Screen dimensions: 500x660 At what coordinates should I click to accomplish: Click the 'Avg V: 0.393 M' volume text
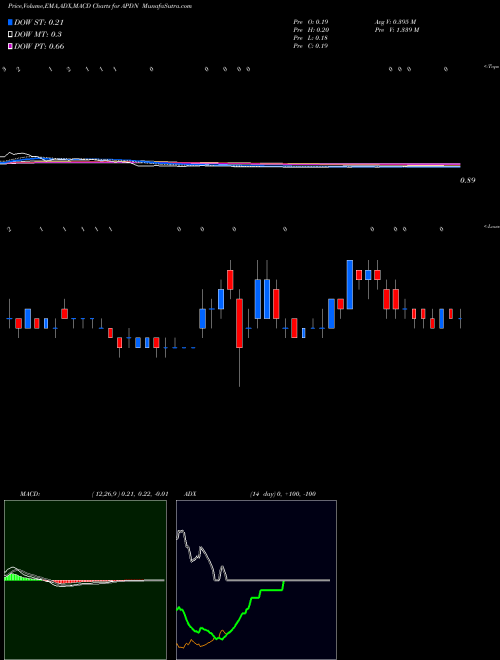395,22
